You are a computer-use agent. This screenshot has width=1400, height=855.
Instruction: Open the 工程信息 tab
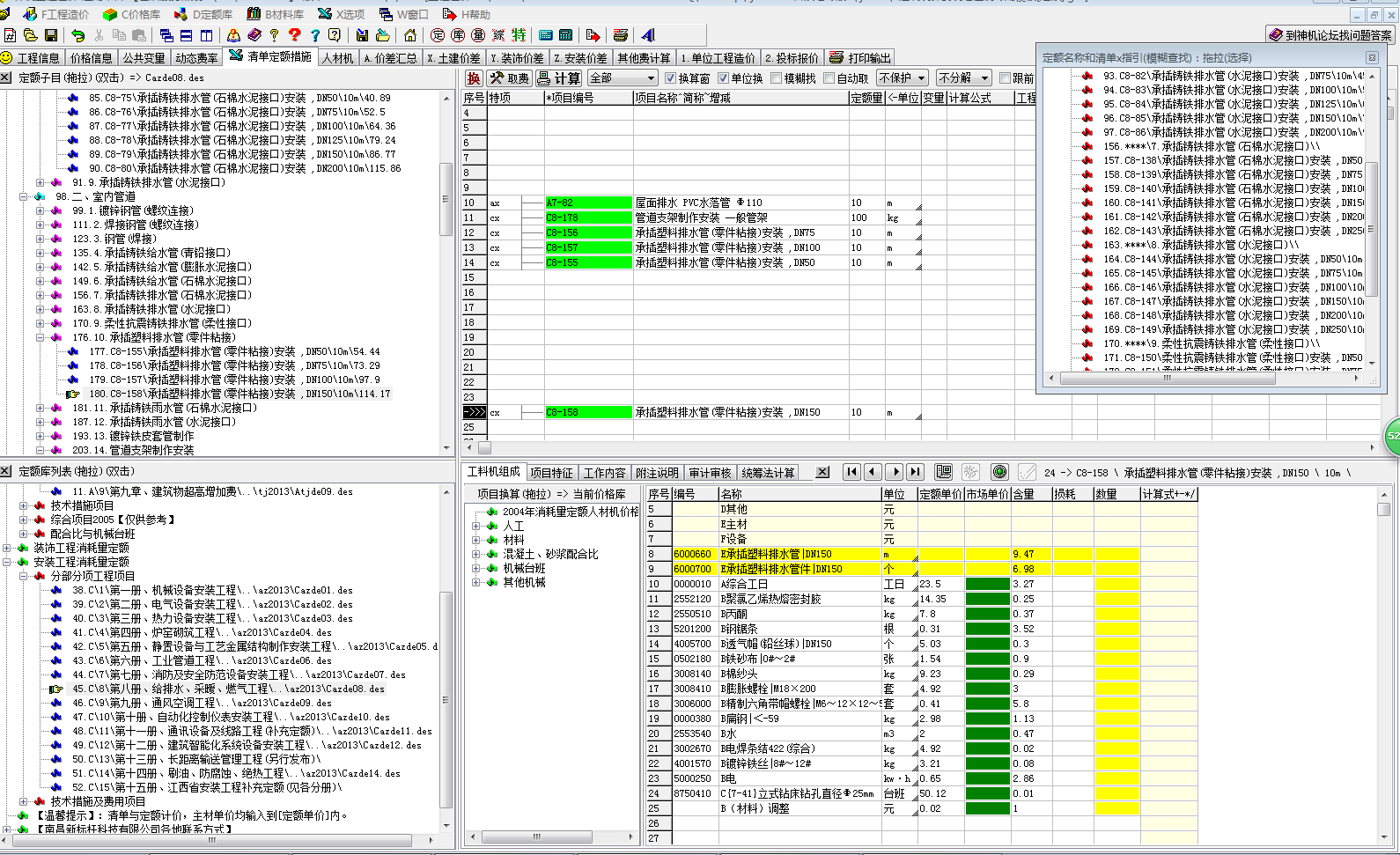coord(31,58)
